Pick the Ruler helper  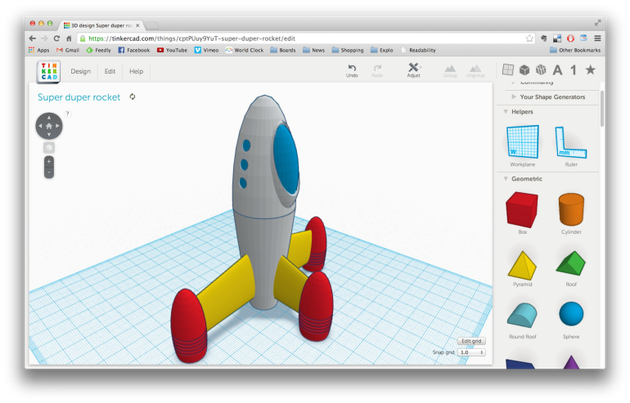[x=571, y=146]
